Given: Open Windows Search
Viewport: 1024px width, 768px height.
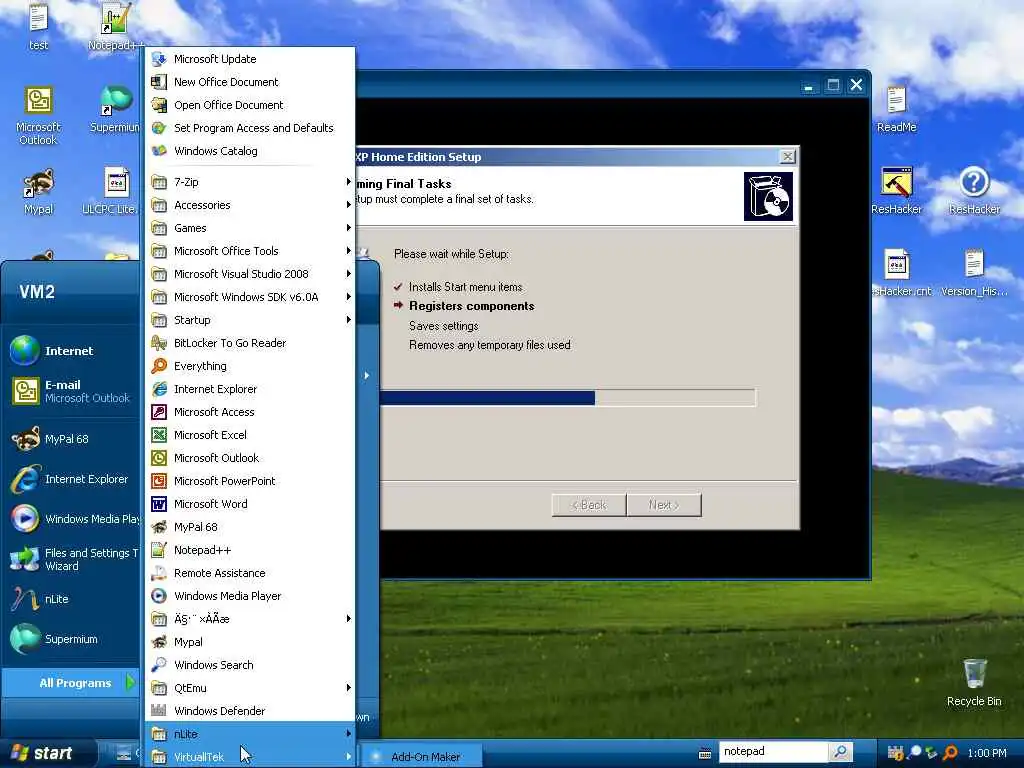Looking at the screenshot, I should (x=250, y=665).
